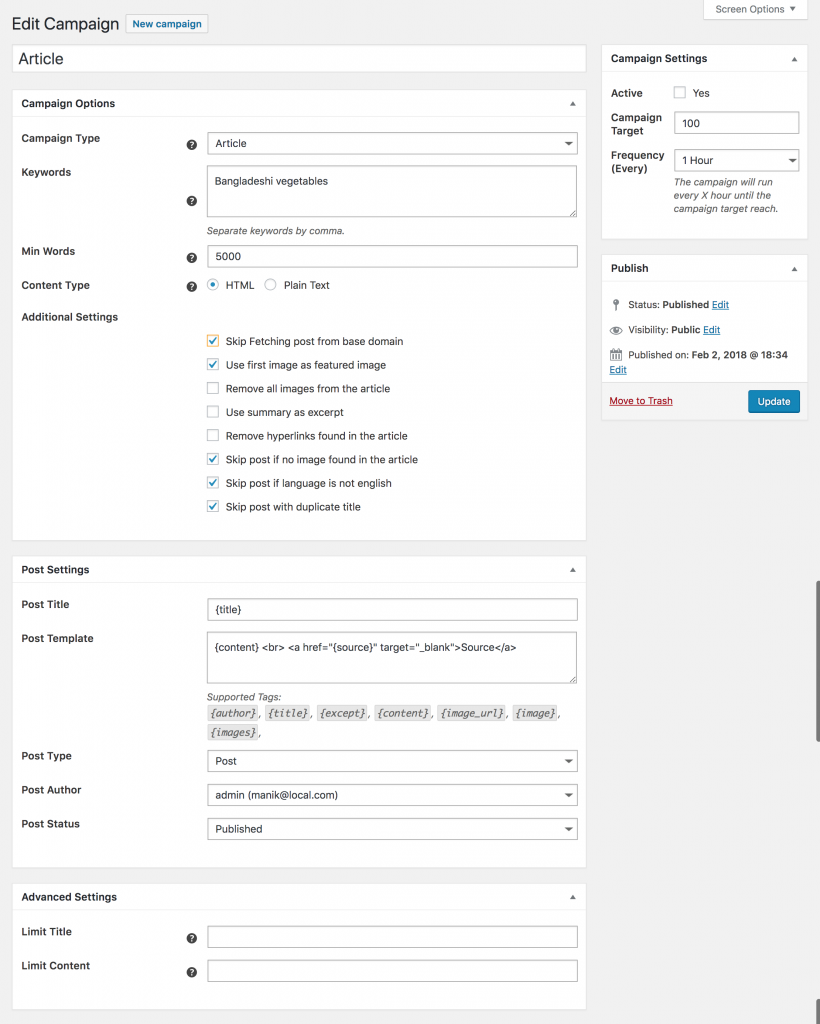Image resolution: width=820 pixels, height=1024 pixels.
Task: Click the {content} supported tag
Action: tap(403, 713)
